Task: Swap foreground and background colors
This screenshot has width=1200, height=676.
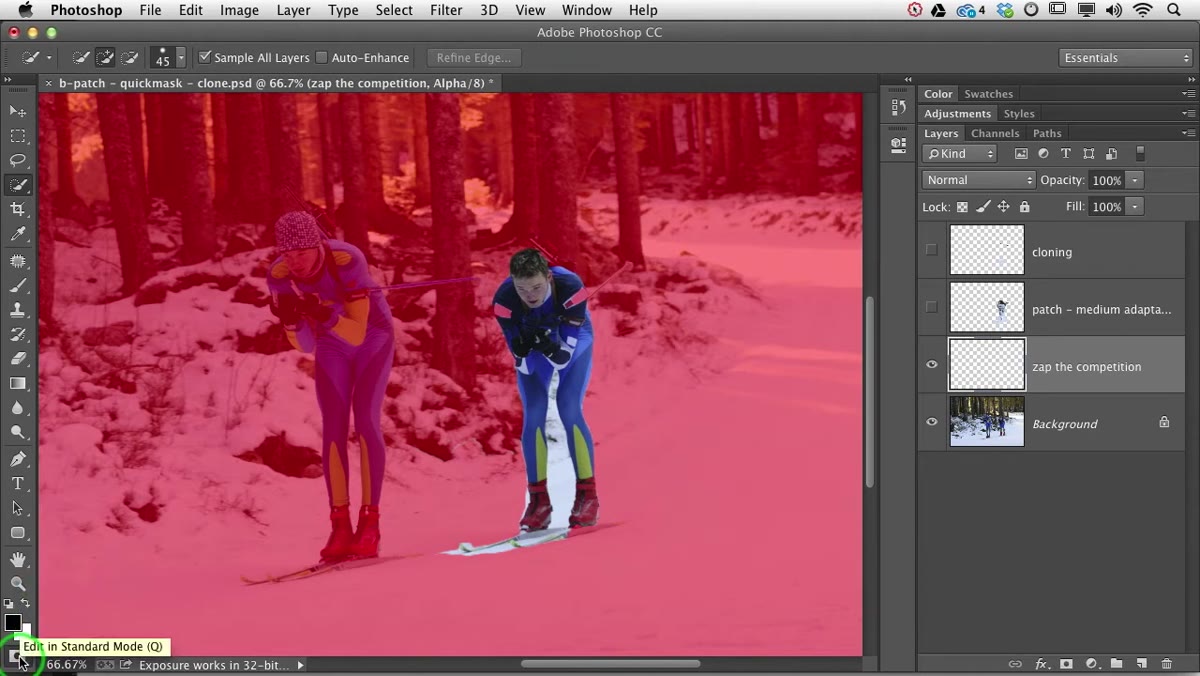Action: 26,604
